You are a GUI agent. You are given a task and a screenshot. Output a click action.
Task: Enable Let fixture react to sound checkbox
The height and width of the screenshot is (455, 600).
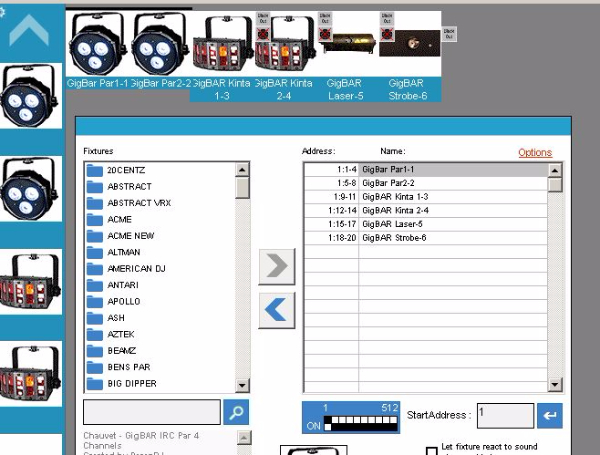point(432,450)
